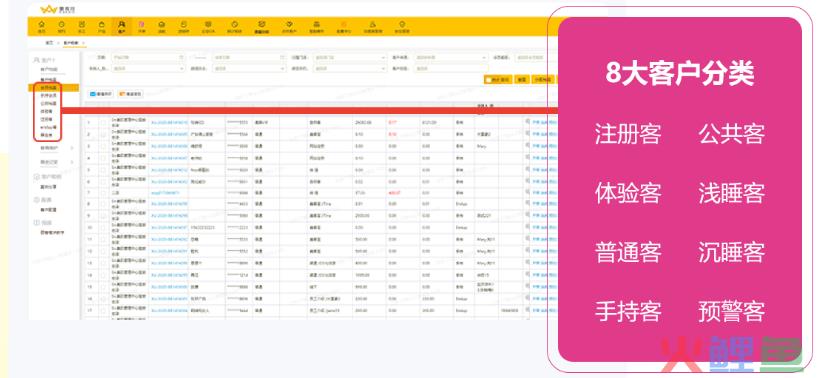Tick the checkbox inside the yellow search button
This screenshot has height=378, width=828.
(x=489, y=80)
